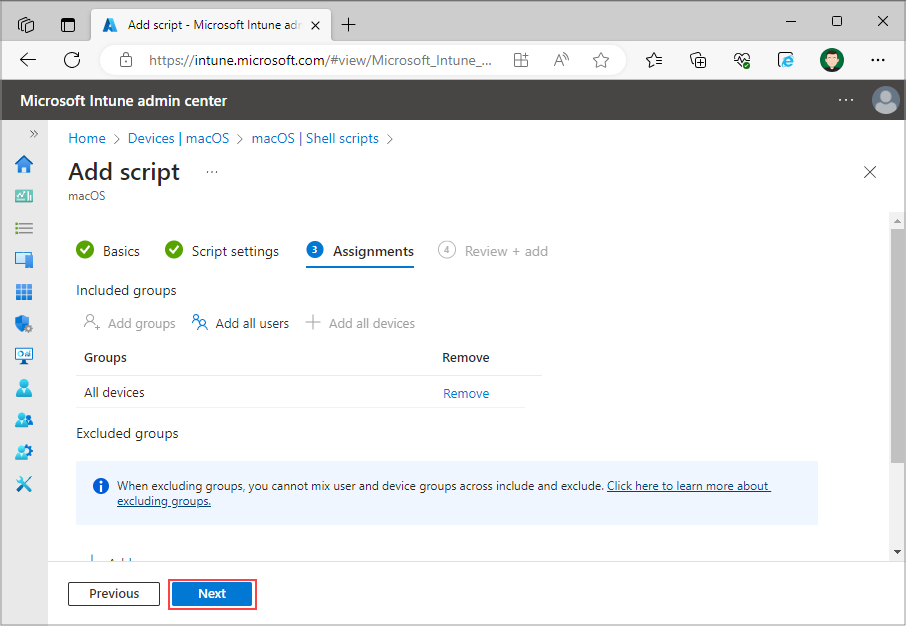This screenshot has width=906, height=626.
Task: Open the Add script ellipsis menu
Action: 212,172
